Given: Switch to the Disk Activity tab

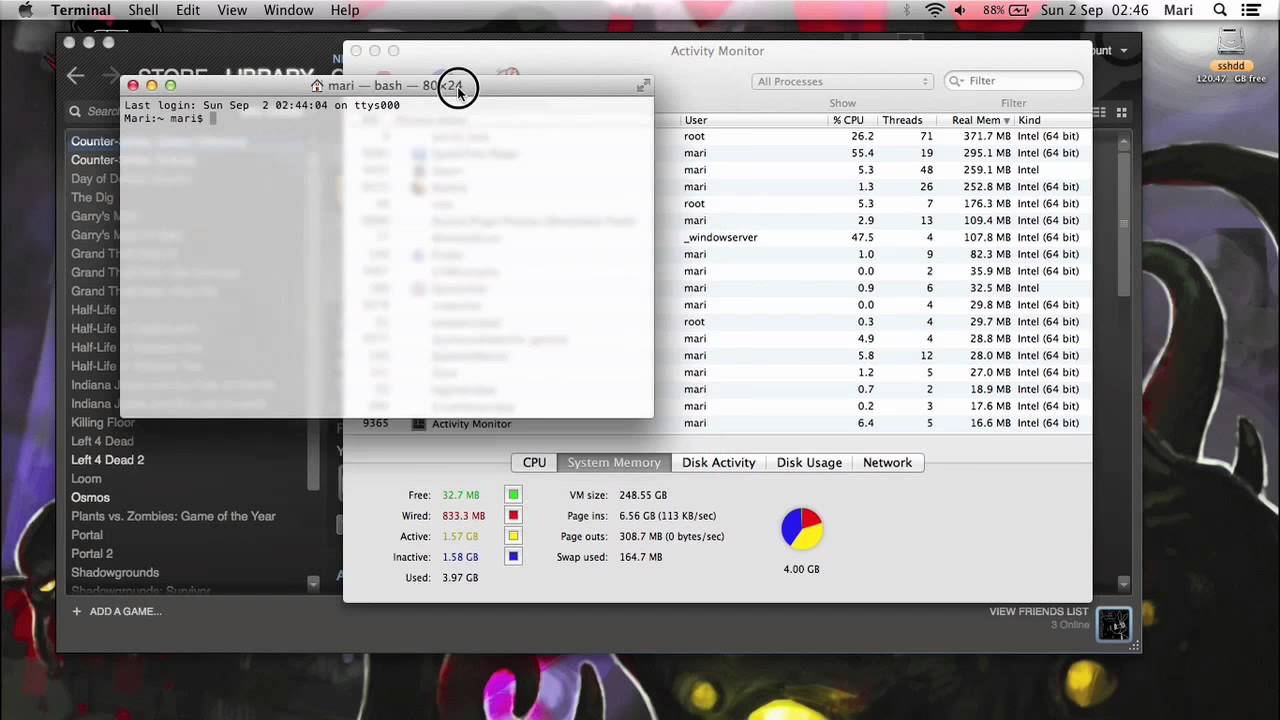Looking at the screenshot, I should tap(718, 463).
